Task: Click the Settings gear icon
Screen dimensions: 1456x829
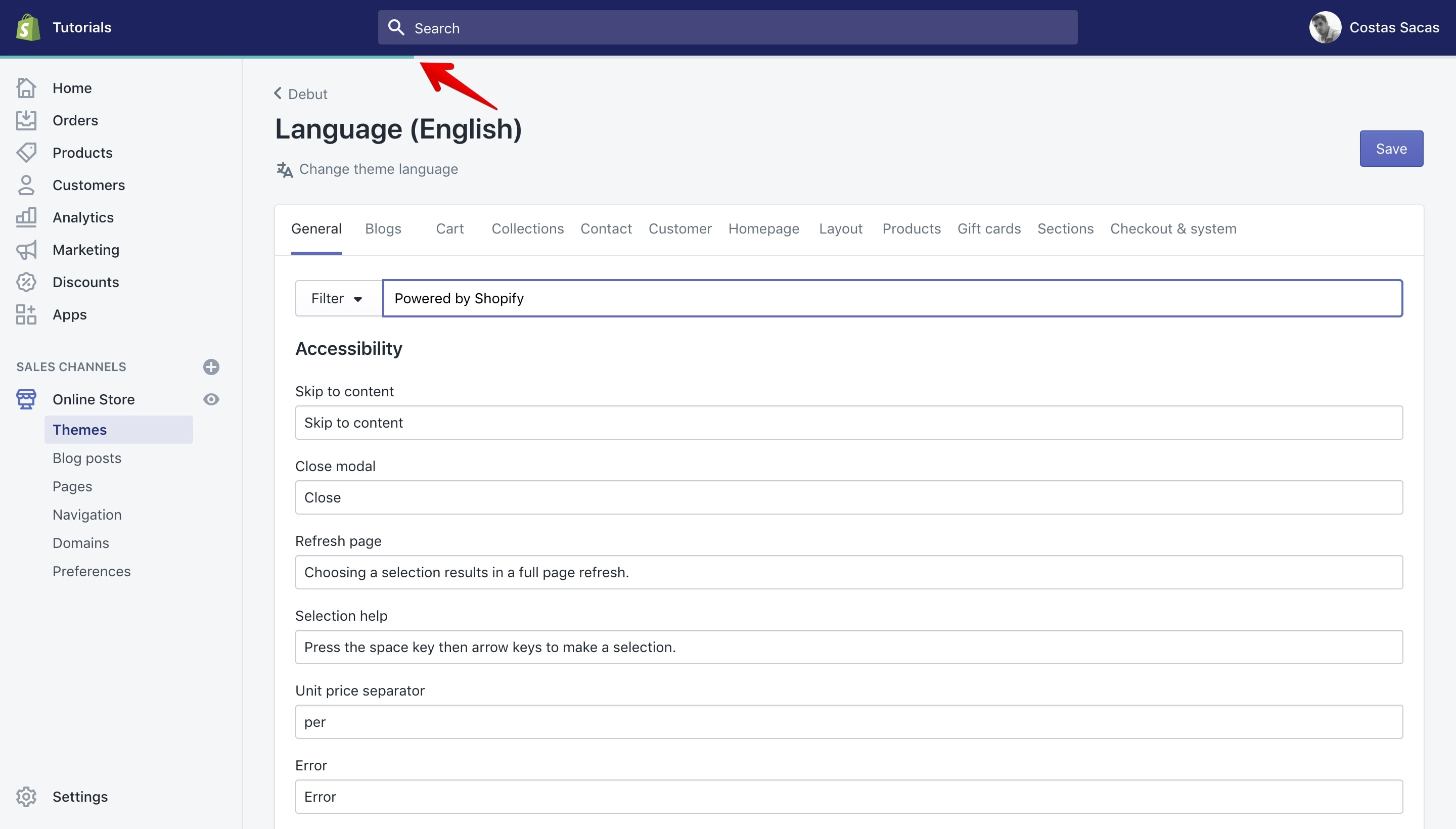Action: (26, 797)
